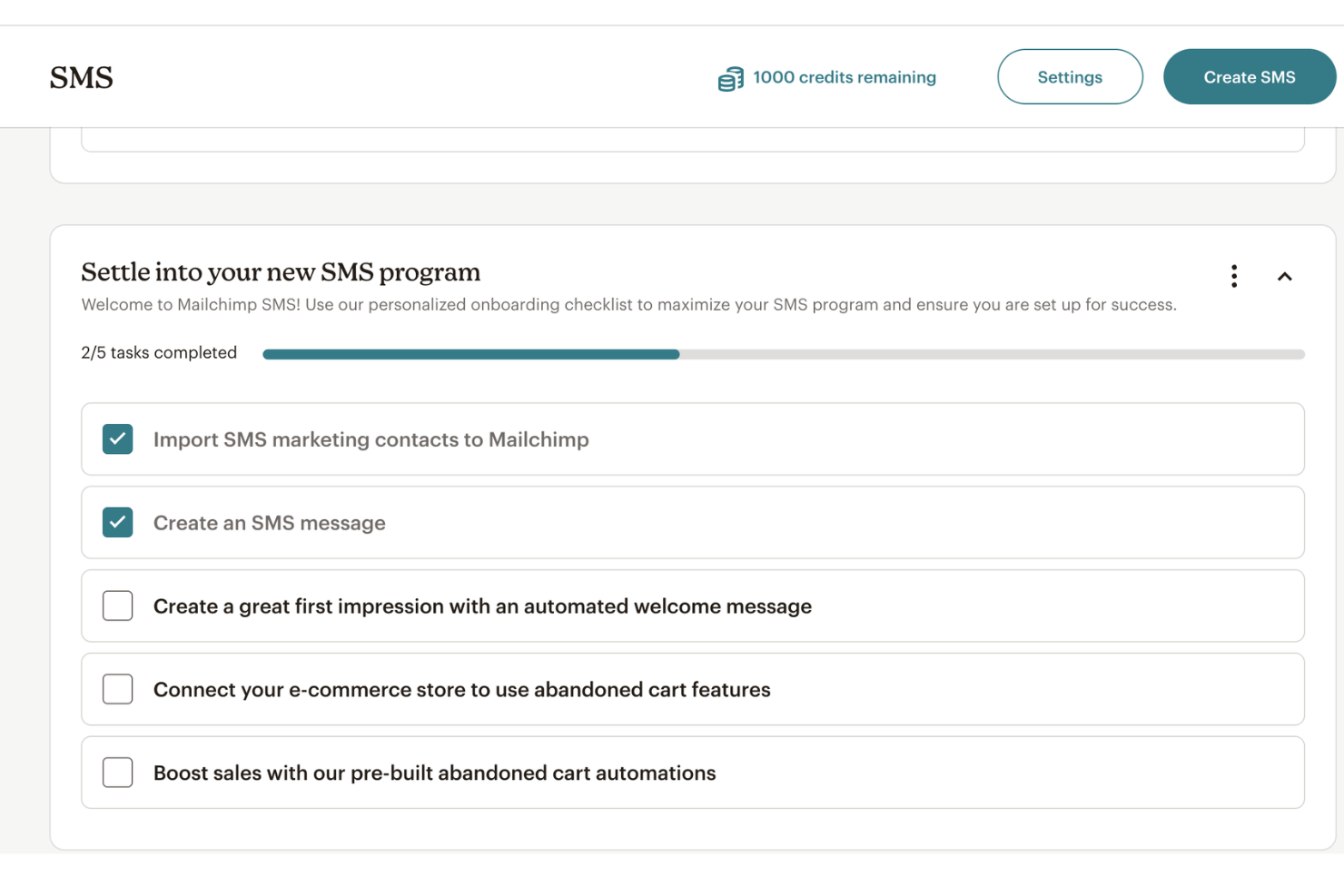Click the SMS credits coin icon
The image size is (1344, 896).
coord(729,77)
